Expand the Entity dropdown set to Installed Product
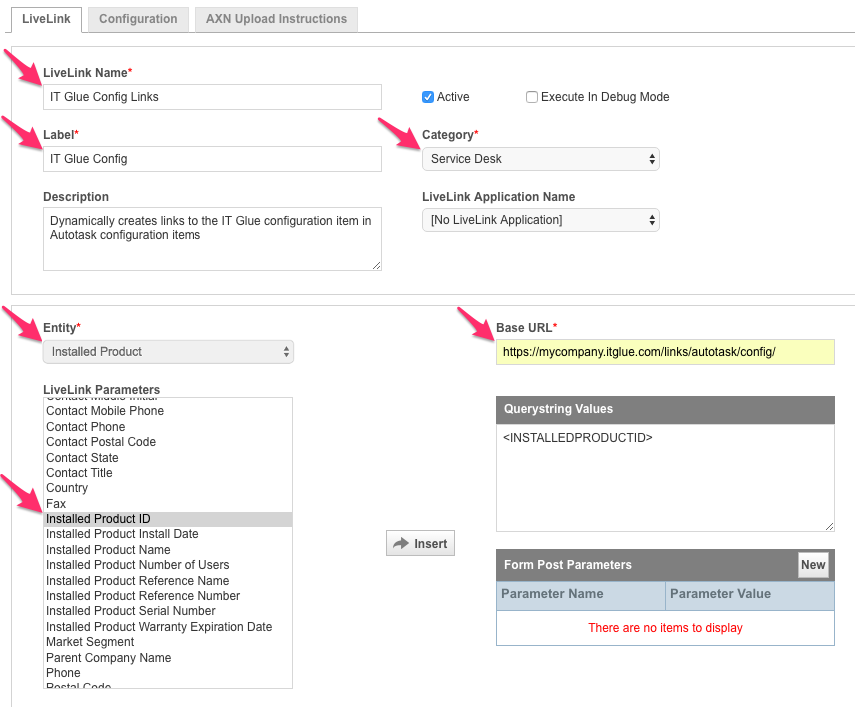This screenshot has width=855, height=707. point(167,352)
